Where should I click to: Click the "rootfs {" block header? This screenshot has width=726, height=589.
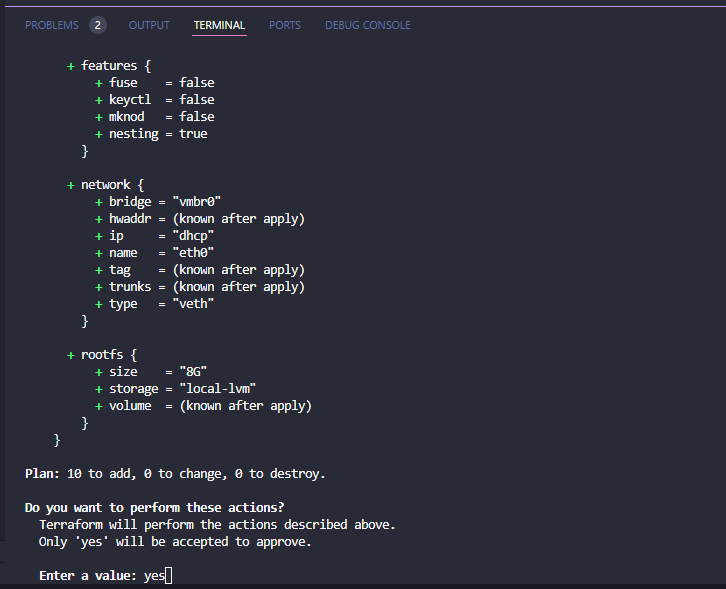tap(109, 355)
